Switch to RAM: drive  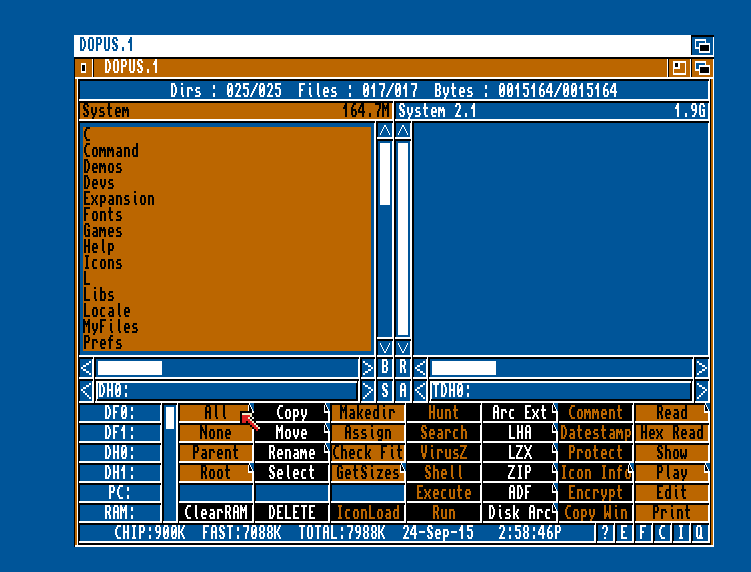pos(120,513)
